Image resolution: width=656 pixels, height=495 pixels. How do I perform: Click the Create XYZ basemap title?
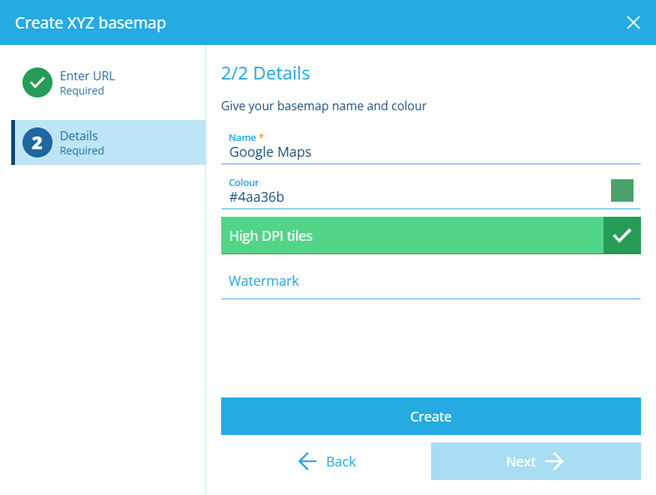[90, 23]
